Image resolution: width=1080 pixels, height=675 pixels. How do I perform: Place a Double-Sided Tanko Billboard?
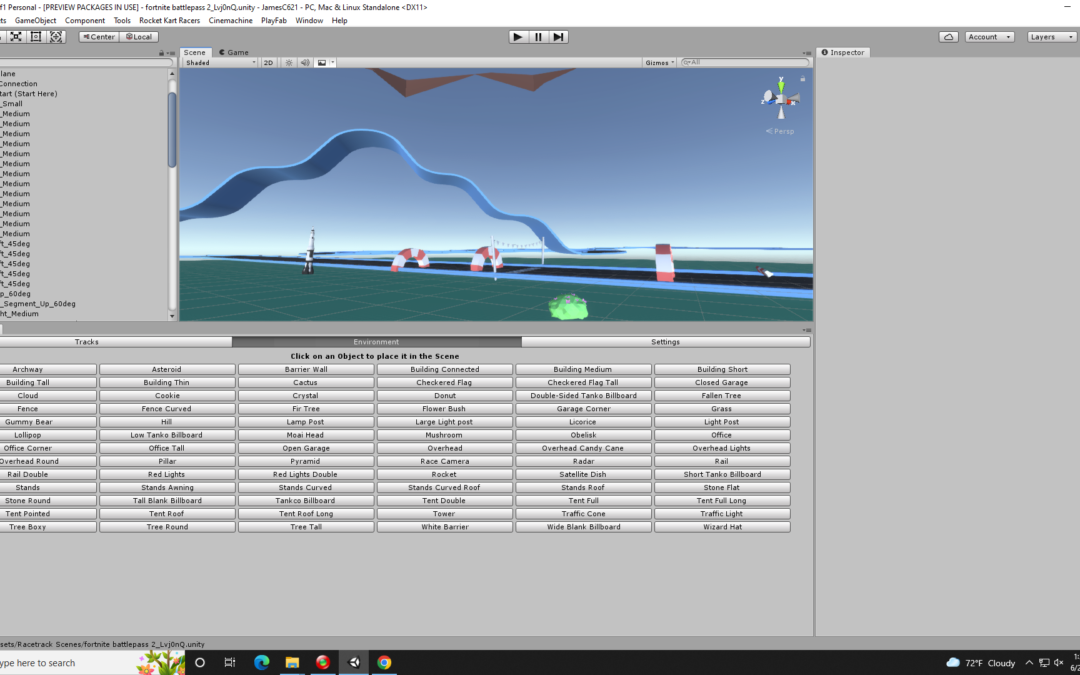click(x=583, y=395)
